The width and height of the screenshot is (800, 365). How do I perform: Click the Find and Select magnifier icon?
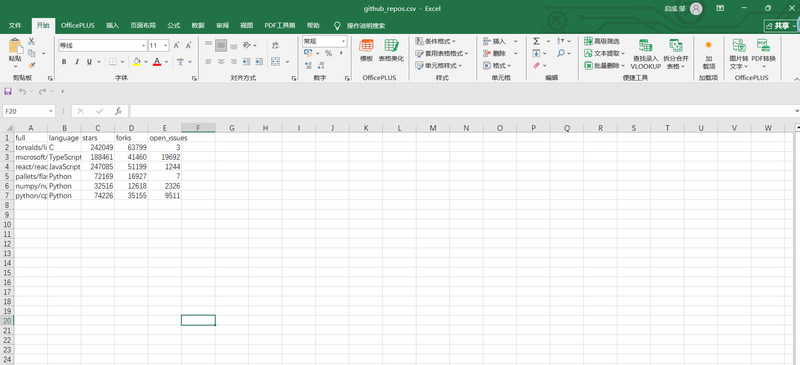pos(561,53)
